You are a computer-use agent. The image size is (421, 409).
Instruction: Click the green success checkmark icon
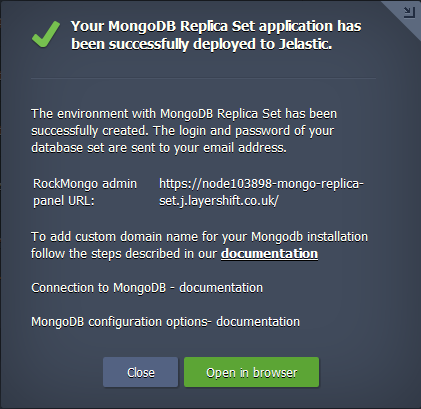(x=46, y=34)
